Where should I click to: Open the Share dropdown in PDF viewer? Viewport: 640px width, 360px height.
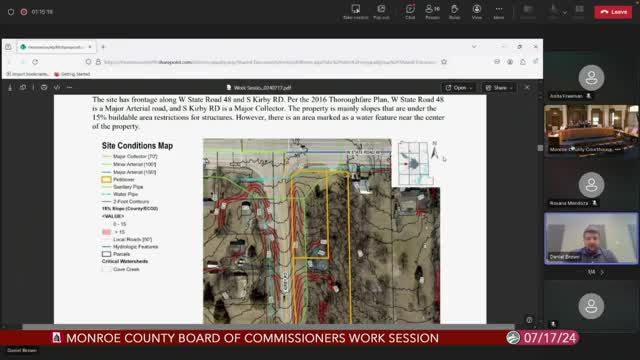click(499, 88)
